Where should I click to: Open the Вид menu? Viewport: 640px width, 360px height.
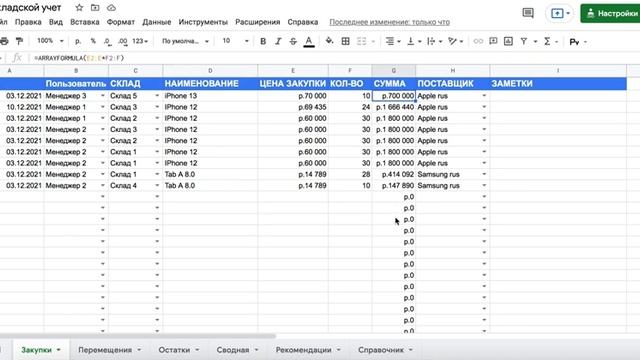click(56, 22)
